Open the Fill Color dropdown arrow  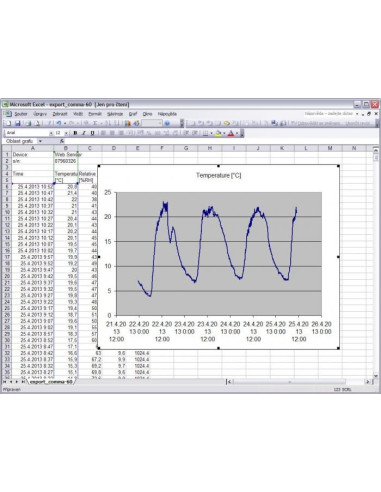pyautogui.click(x=224, y=133)
